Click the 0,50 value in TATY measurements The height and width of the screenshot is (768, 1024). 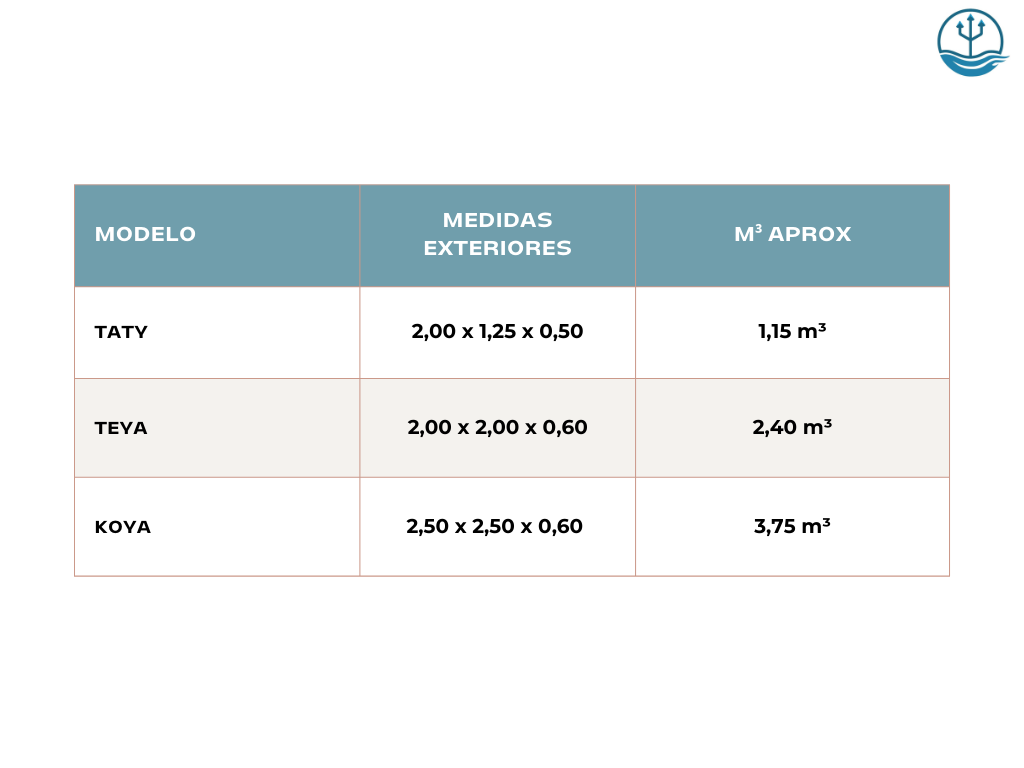point(561,332)
